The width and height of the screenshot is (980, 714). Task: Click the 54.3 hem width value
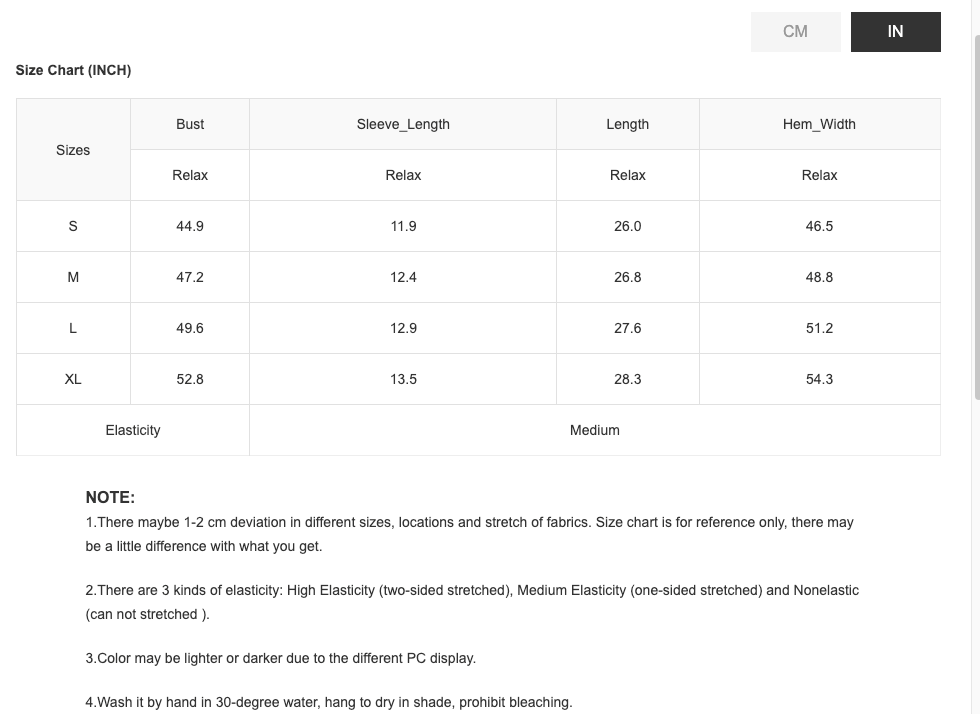click(819, 379)
